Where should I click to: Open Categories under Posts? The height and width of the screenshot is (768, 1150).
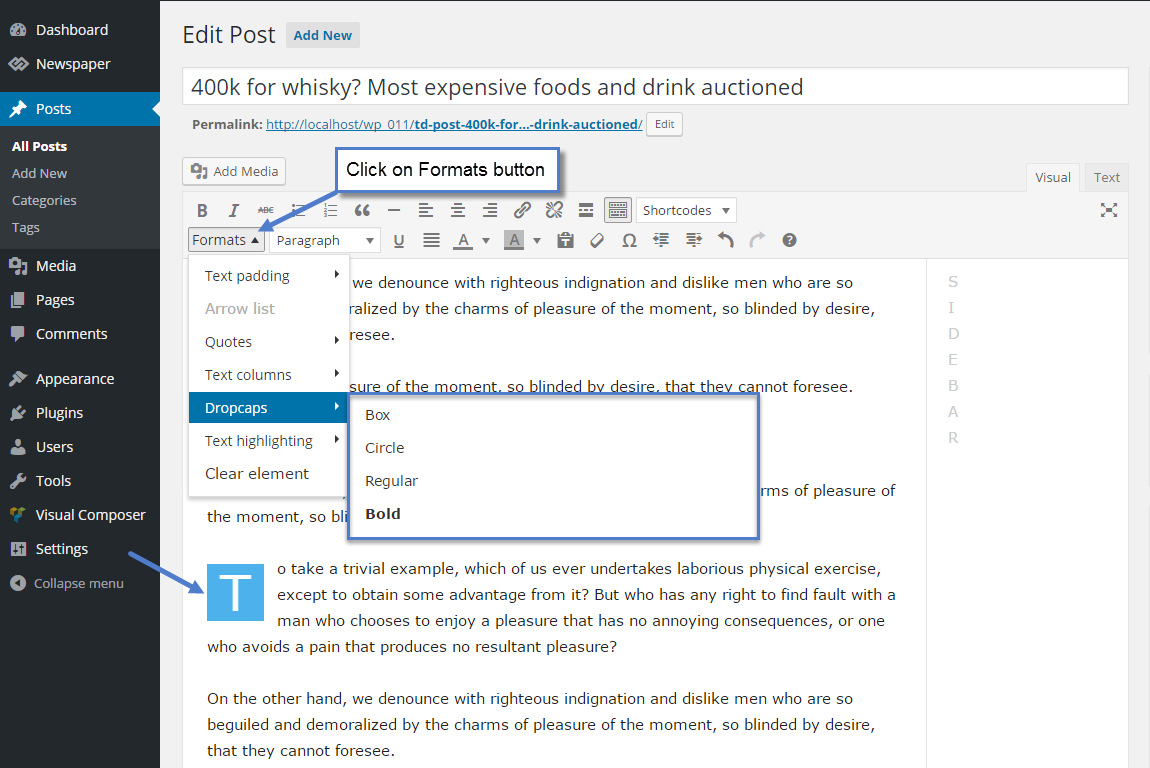click(x=44, y=200)
